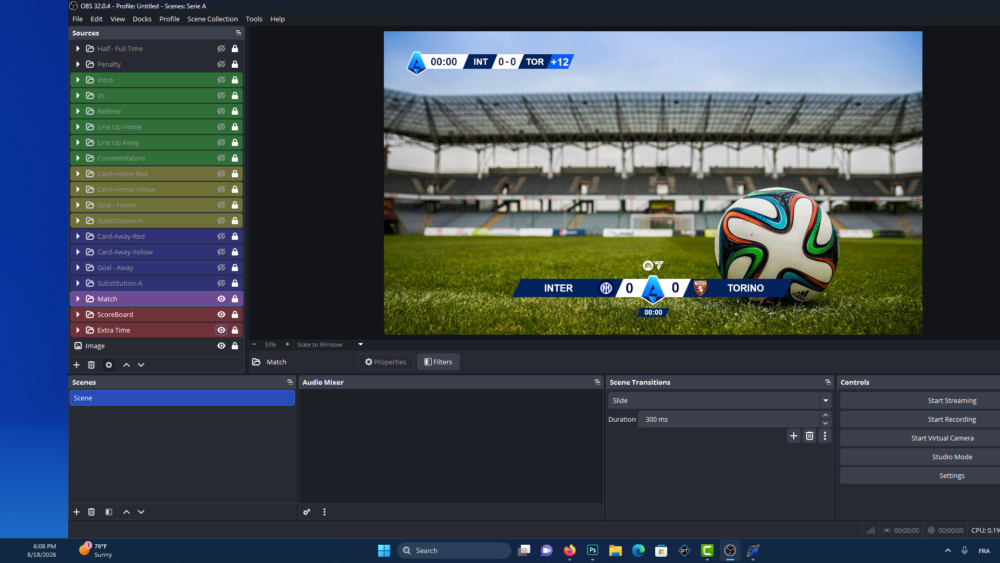Viewport: 1000px width, 563px height.
Task: Move the scene down in the Scenes toolbar
Action: tap(141, 512)
